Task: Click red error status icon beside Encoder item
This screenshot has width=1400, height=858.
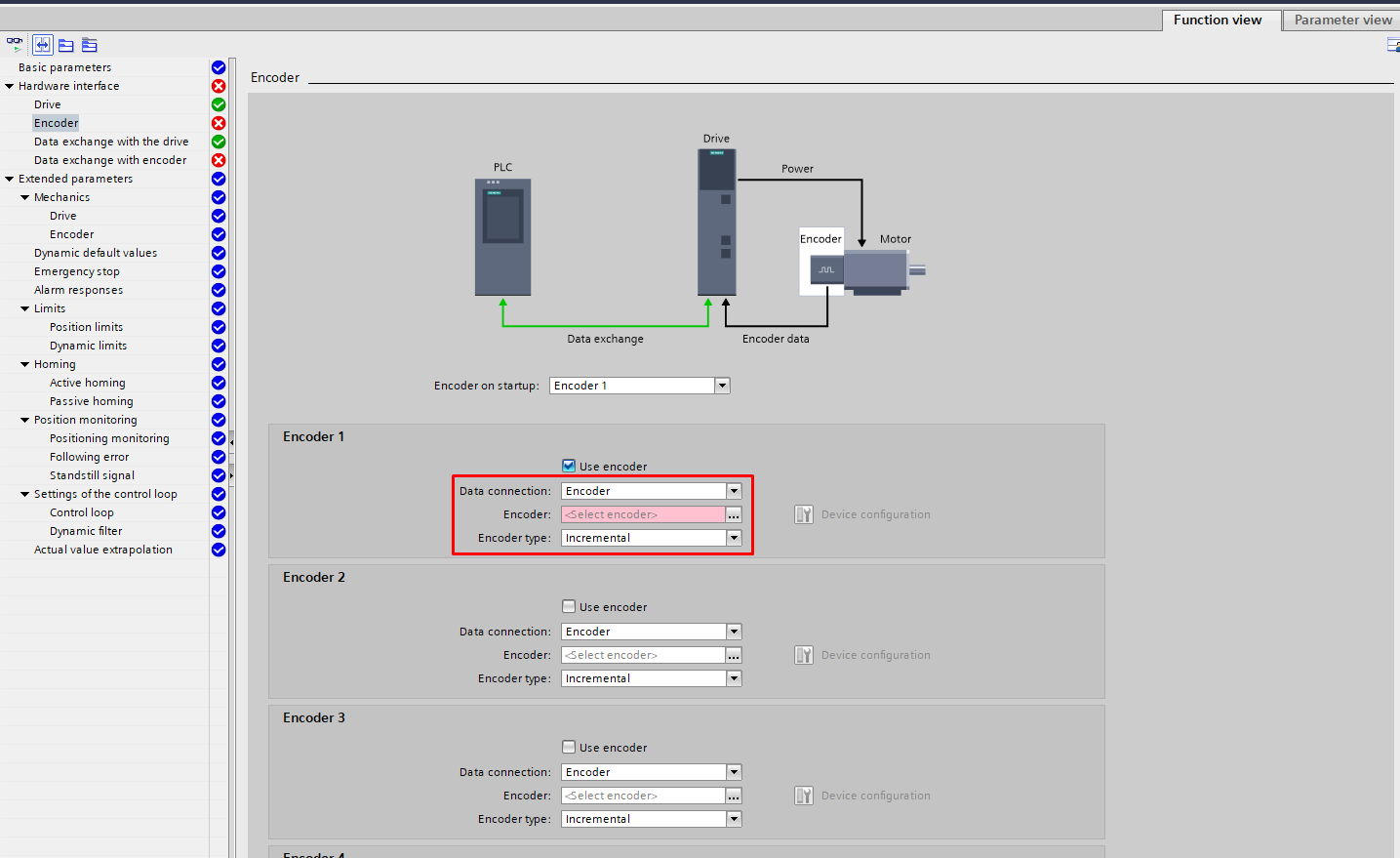Action: click(x=219, y=123)
